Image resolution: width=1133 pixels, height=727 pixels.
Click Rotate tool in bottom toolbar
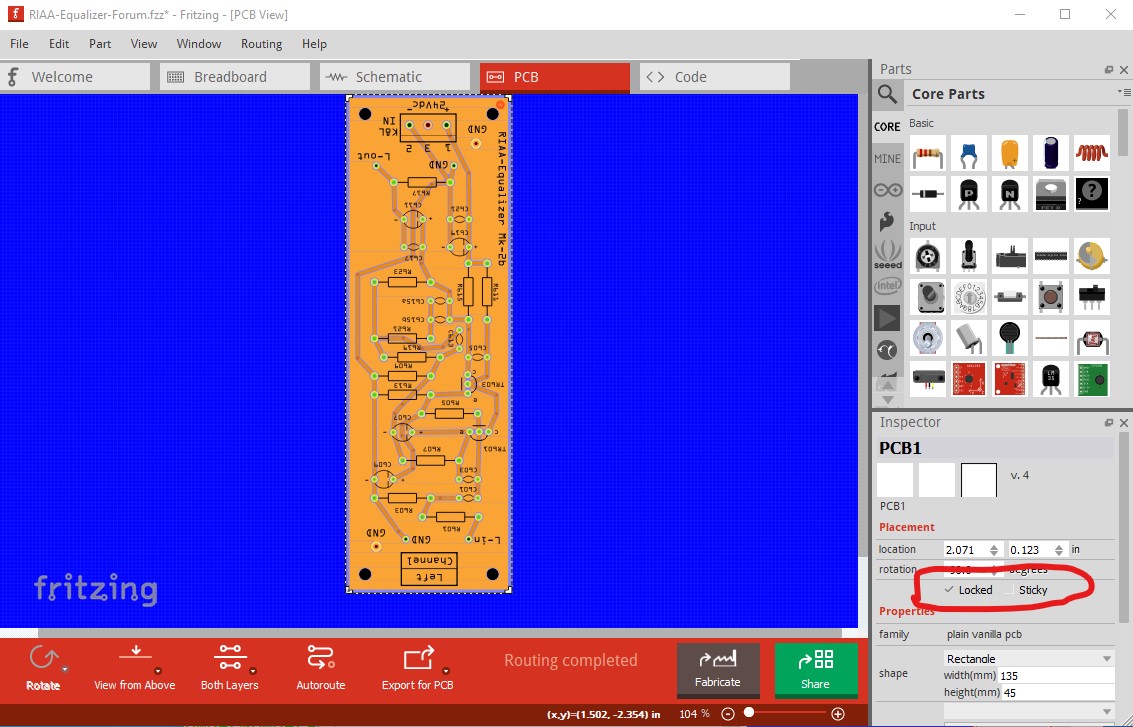43,668
